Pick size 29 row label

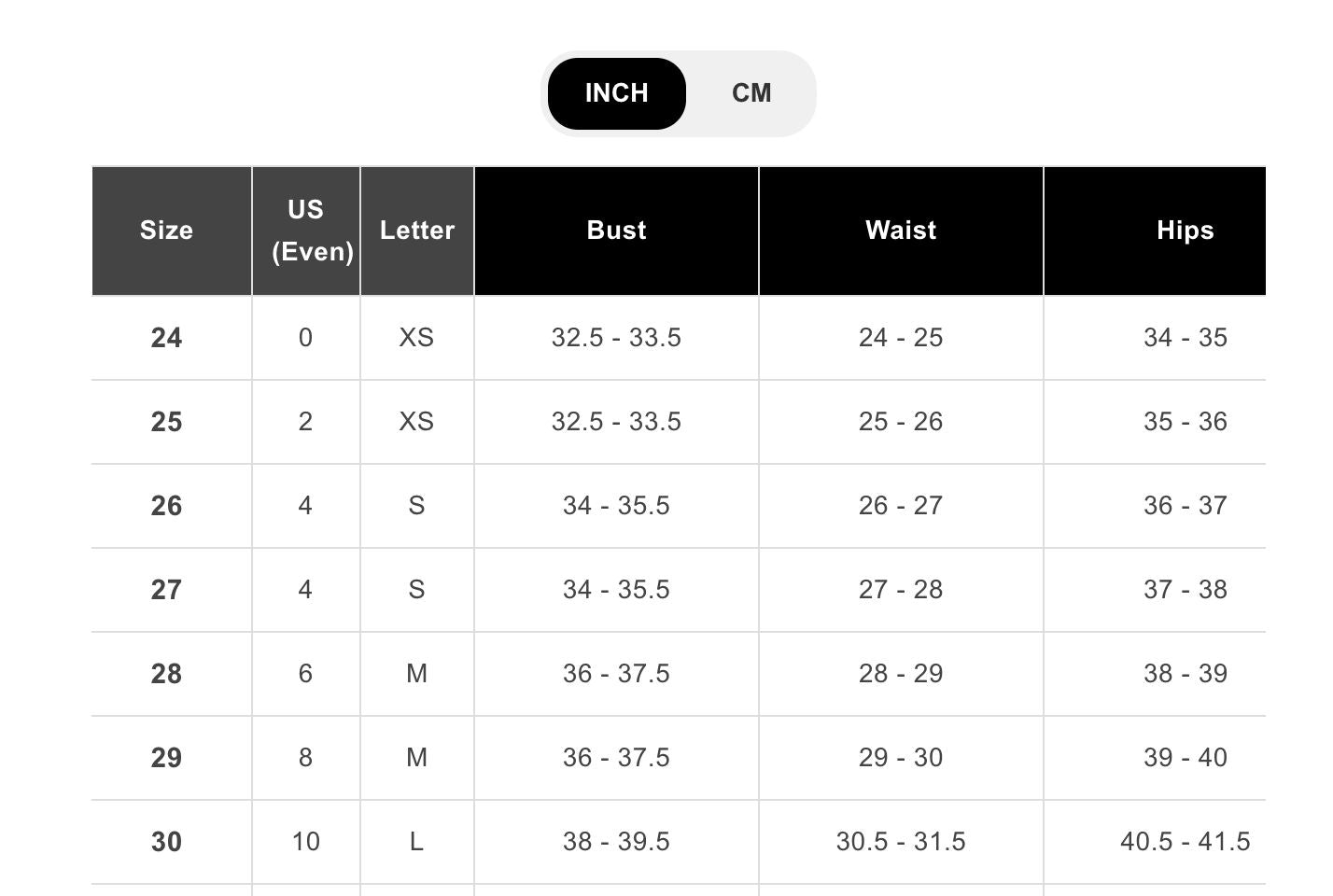click(167, 758)
